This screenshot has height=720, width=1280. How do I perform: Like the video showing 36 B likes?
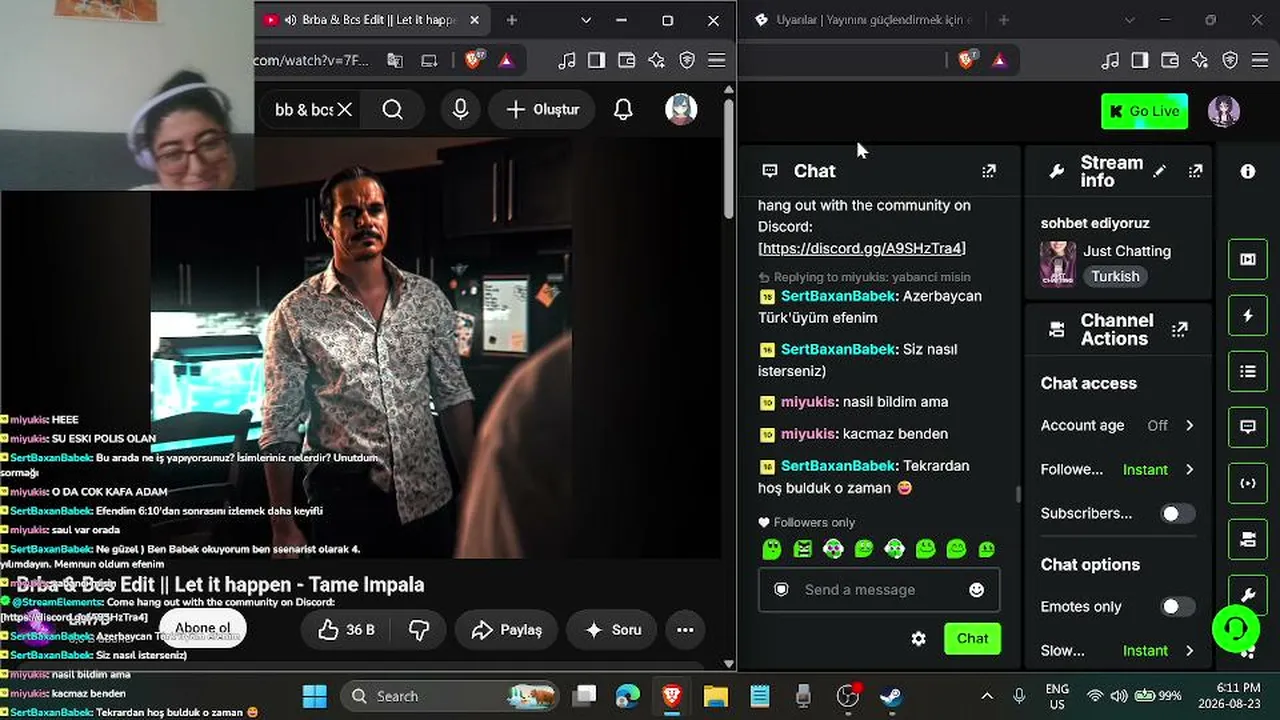click(346, 630)
